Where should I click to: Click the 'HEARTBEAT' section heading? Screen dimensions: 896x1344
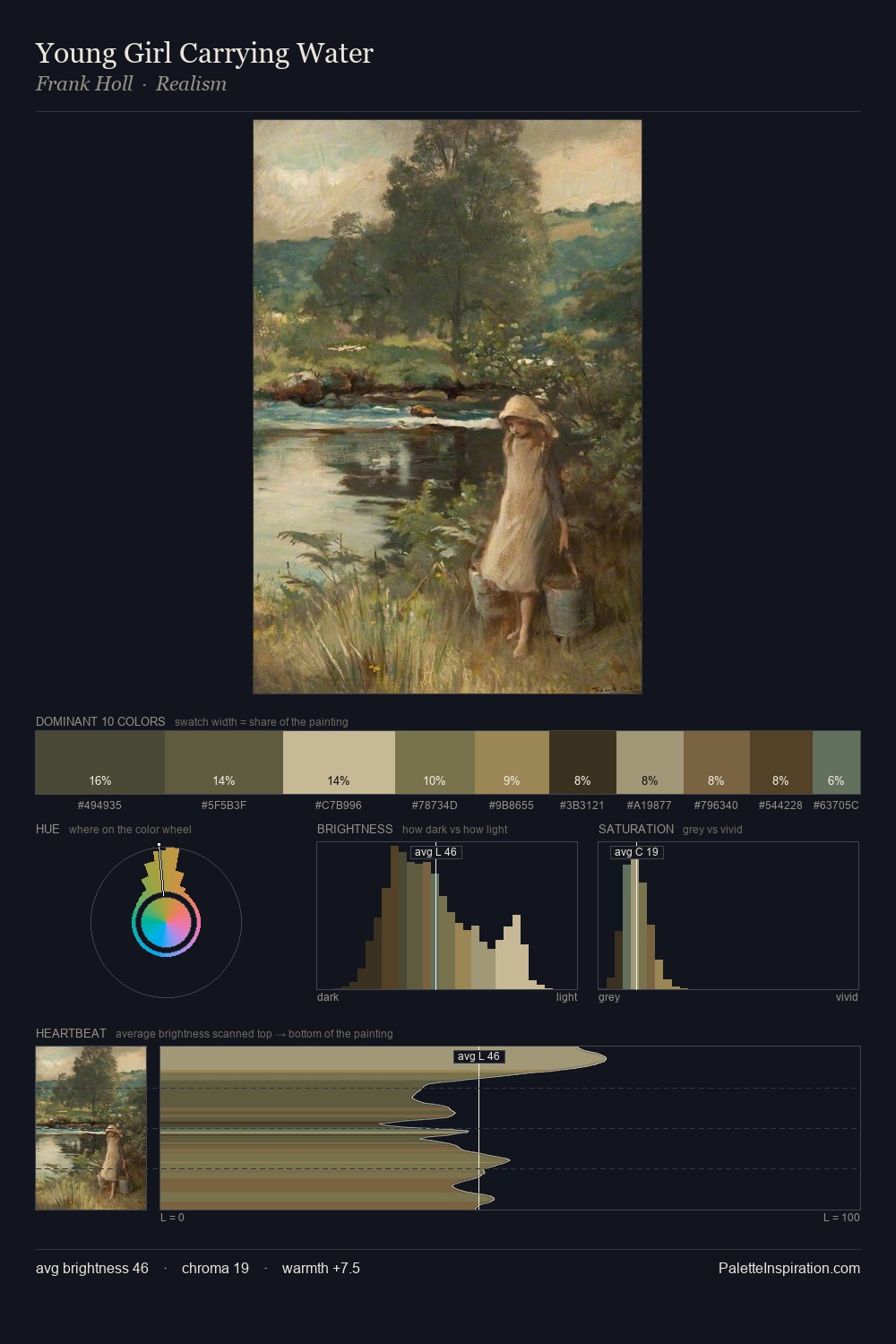71,1033
